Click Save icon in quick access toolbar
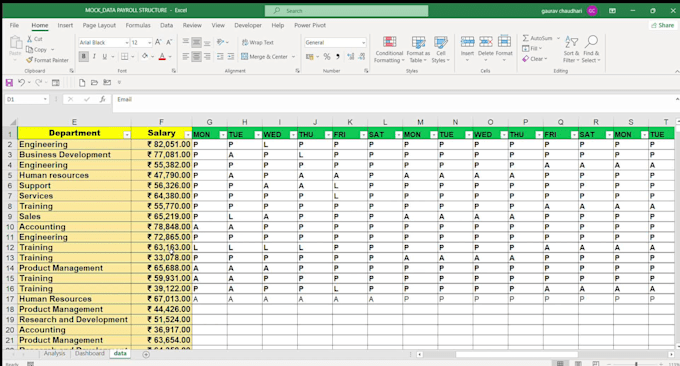Screen dimensions: 680x366 click(9, 82)
